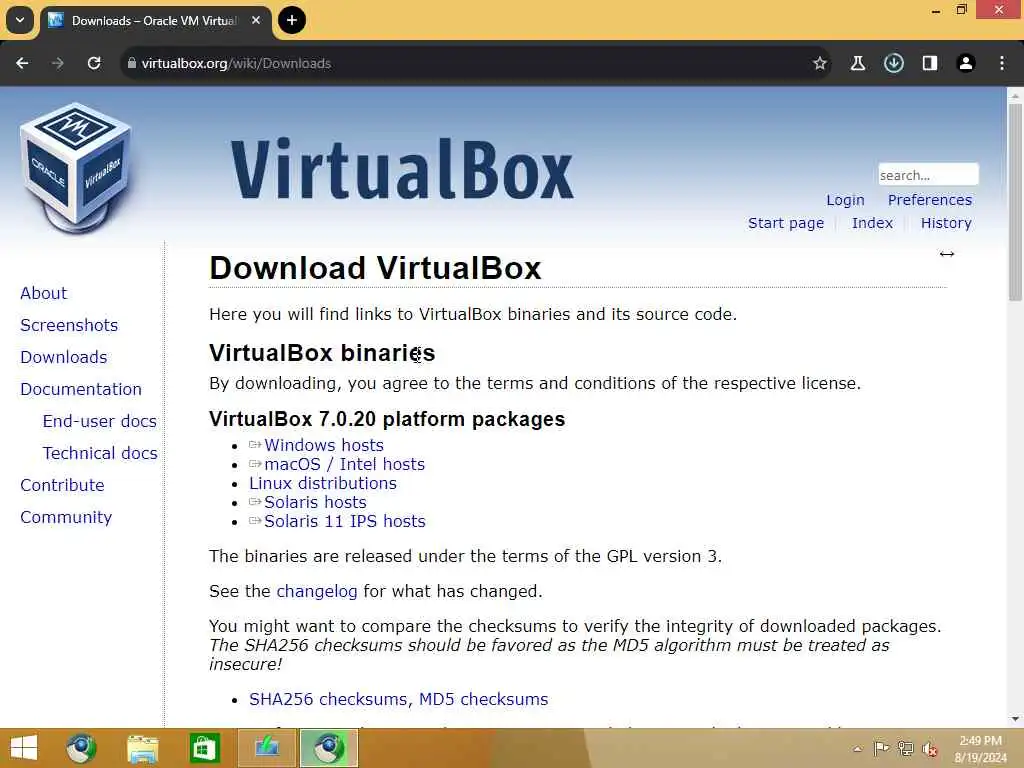Download the macOS / Intel hosts package
This screenshot has height=768, width=1024.
344,464
